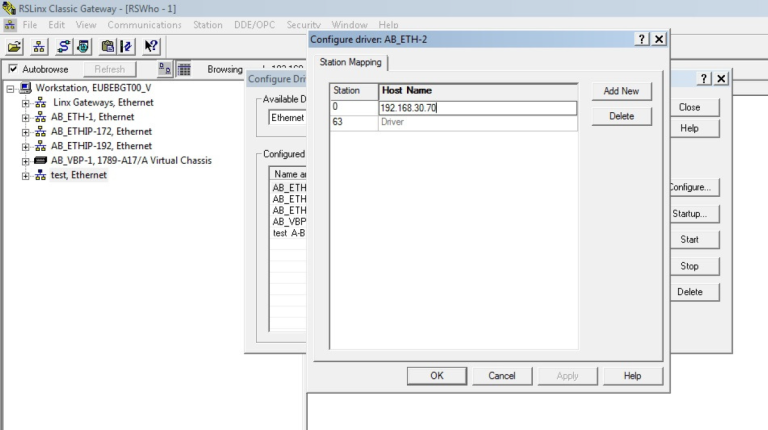The height and width of the screenshot is (430, 768).
Task: Click the AB_VBP-1 virtual chassis icon
Action: (41, 161)
